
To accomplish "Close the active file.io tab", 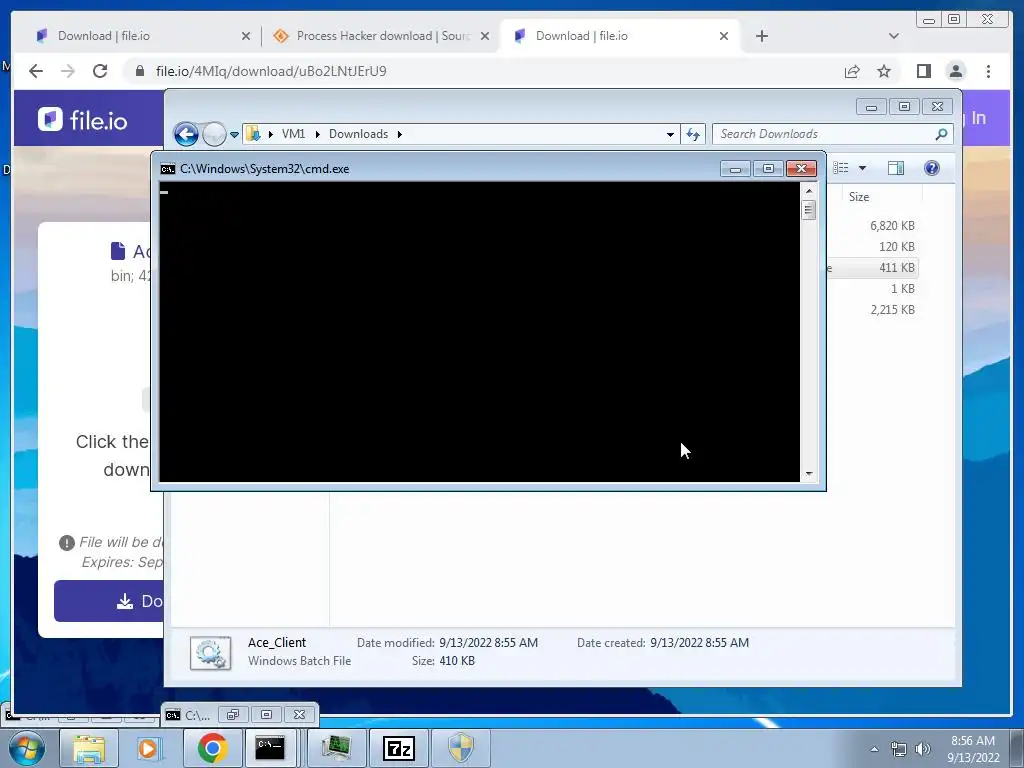I will [724, 37].
